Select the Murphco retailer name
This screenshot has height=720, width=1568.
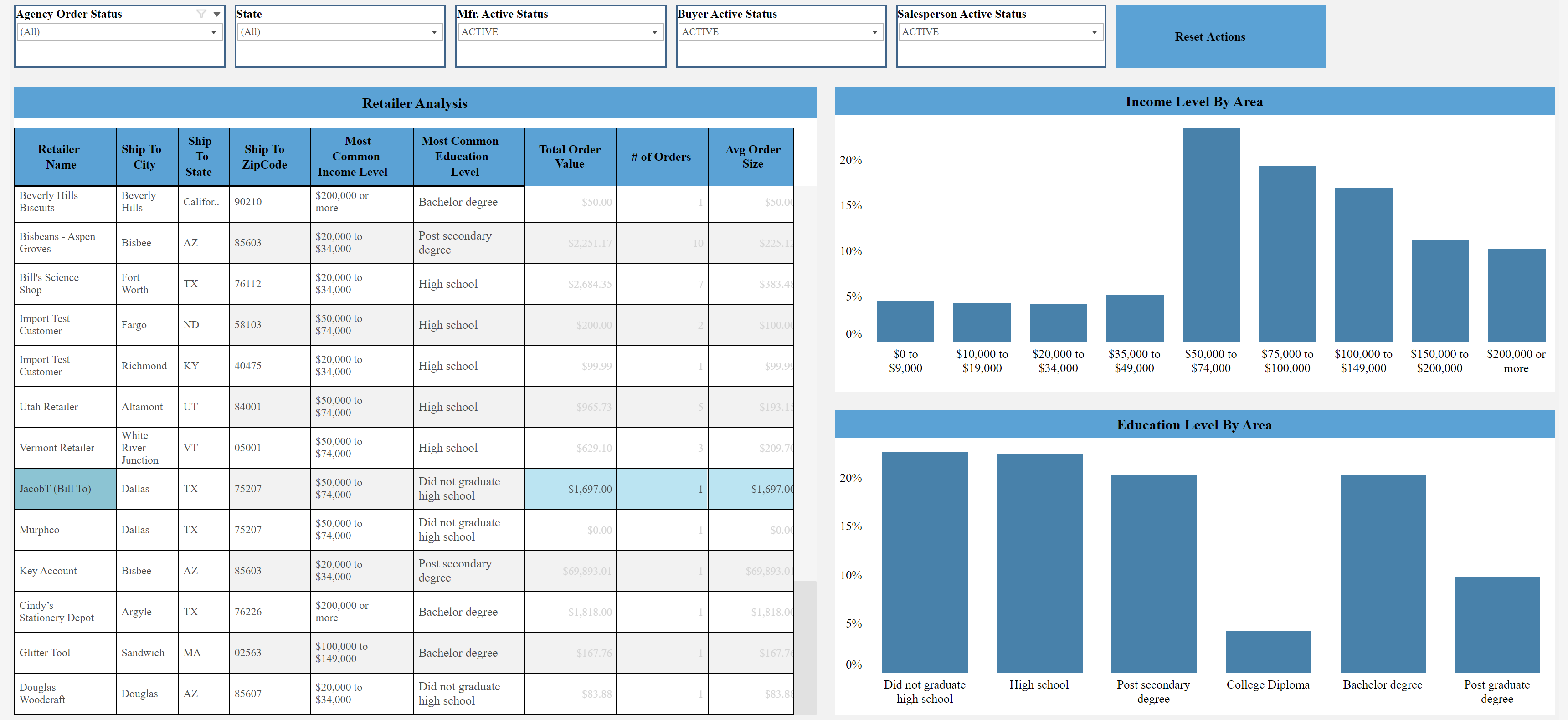click(65, 530)
